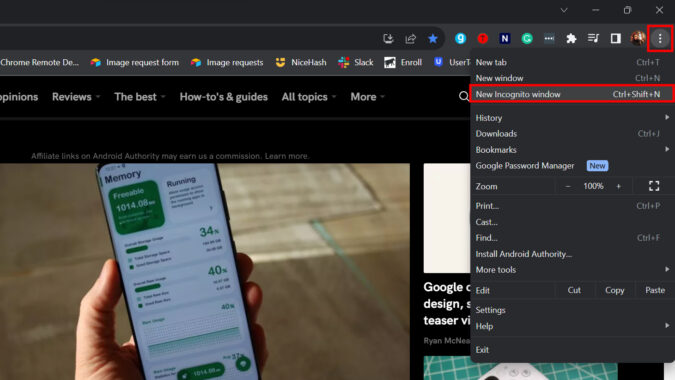Open the phone memory article image

205,271
